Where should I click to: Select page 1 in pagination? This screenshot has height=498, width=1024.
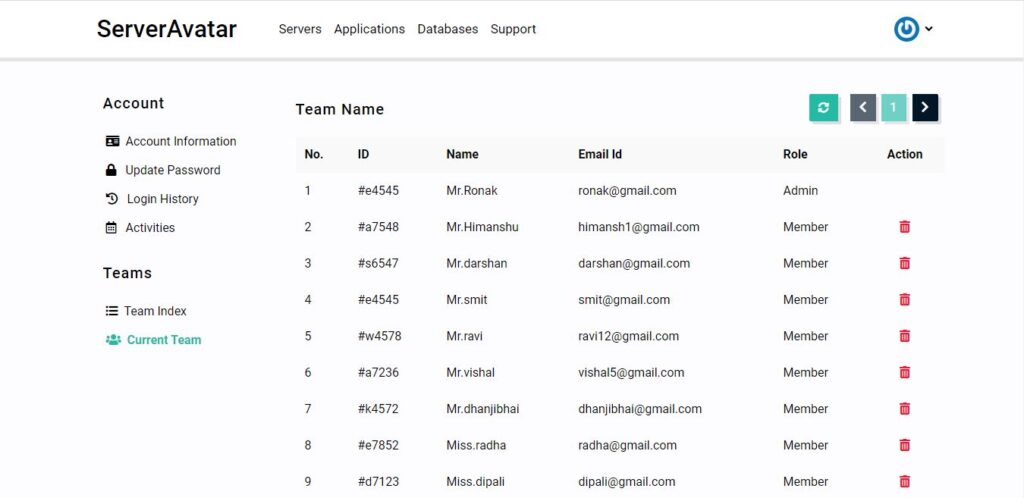pyautogui.click(x=893, y=108)
